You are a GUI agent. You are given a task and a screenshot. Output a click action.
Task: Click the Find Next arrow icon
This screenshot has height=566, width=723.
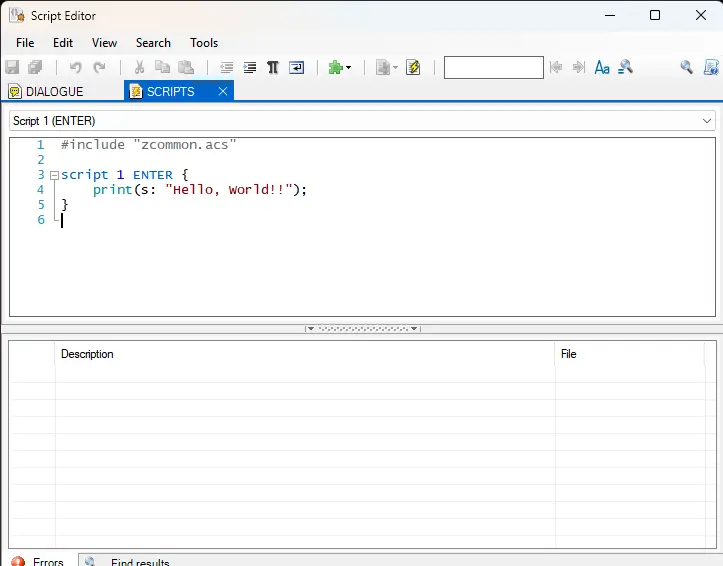(578, 68)
